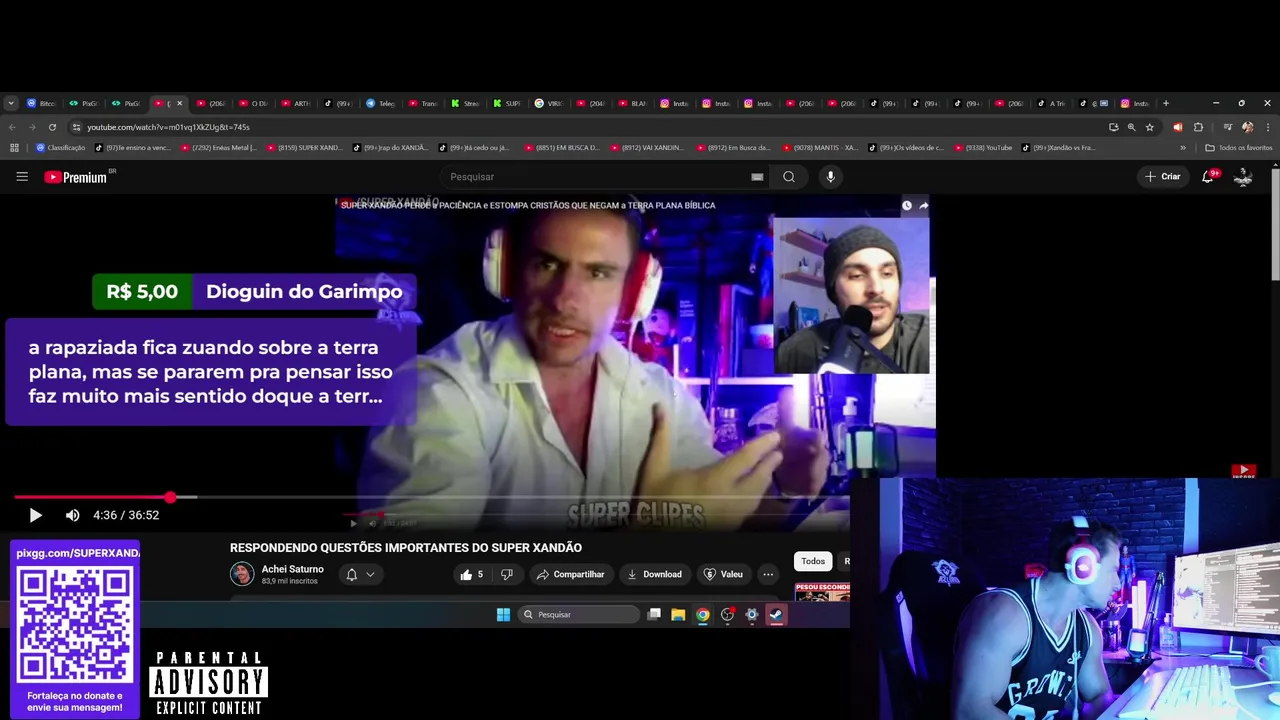Open the zoom magnifier in address bar
This screenshot has height=720, width=1280.
(x=1132, y=127)
